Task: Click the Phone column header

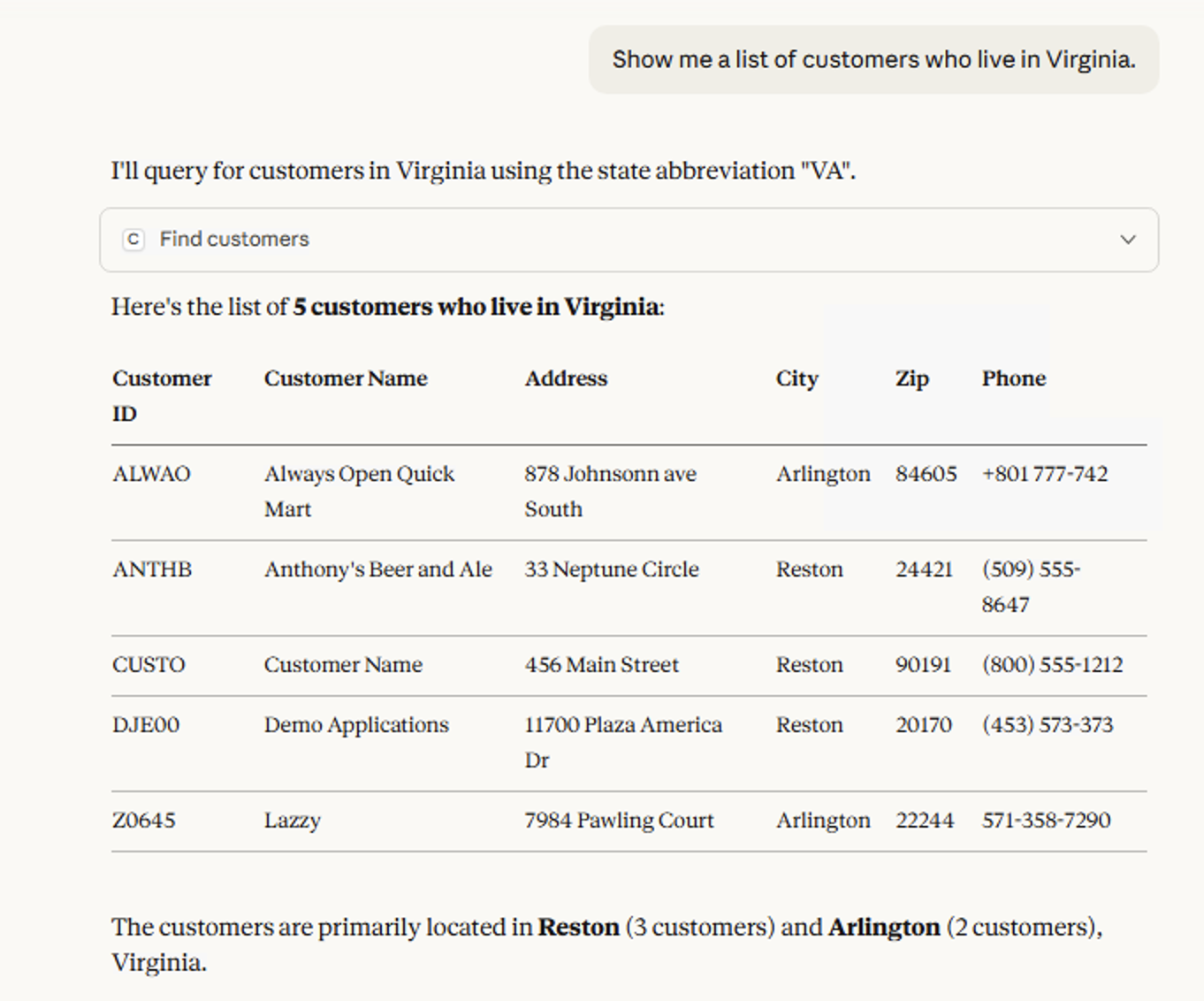Action: pyautogui.click(x=1013, y=378)
